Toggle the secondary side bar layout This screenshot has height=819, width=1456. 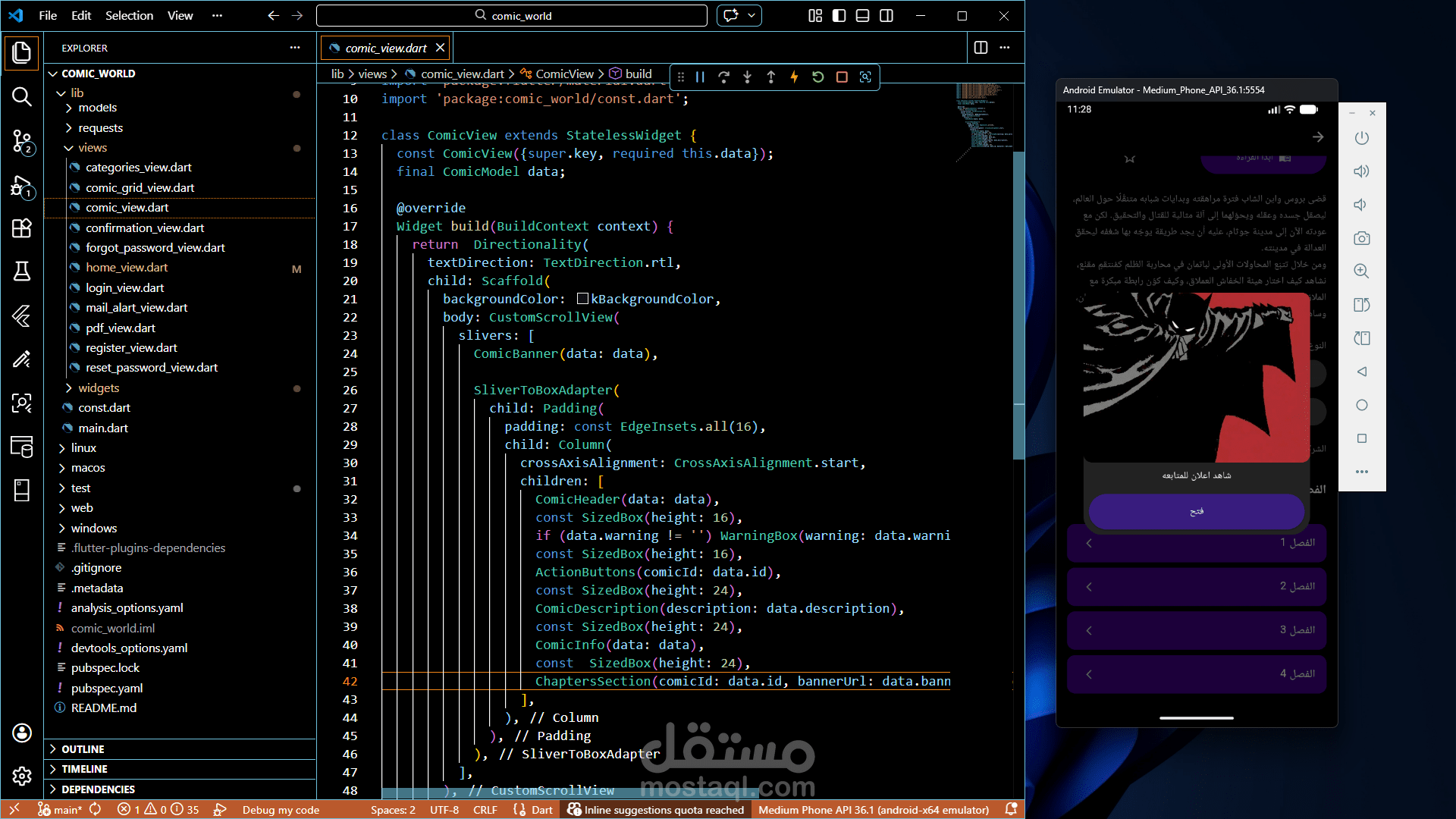(886, 15)
